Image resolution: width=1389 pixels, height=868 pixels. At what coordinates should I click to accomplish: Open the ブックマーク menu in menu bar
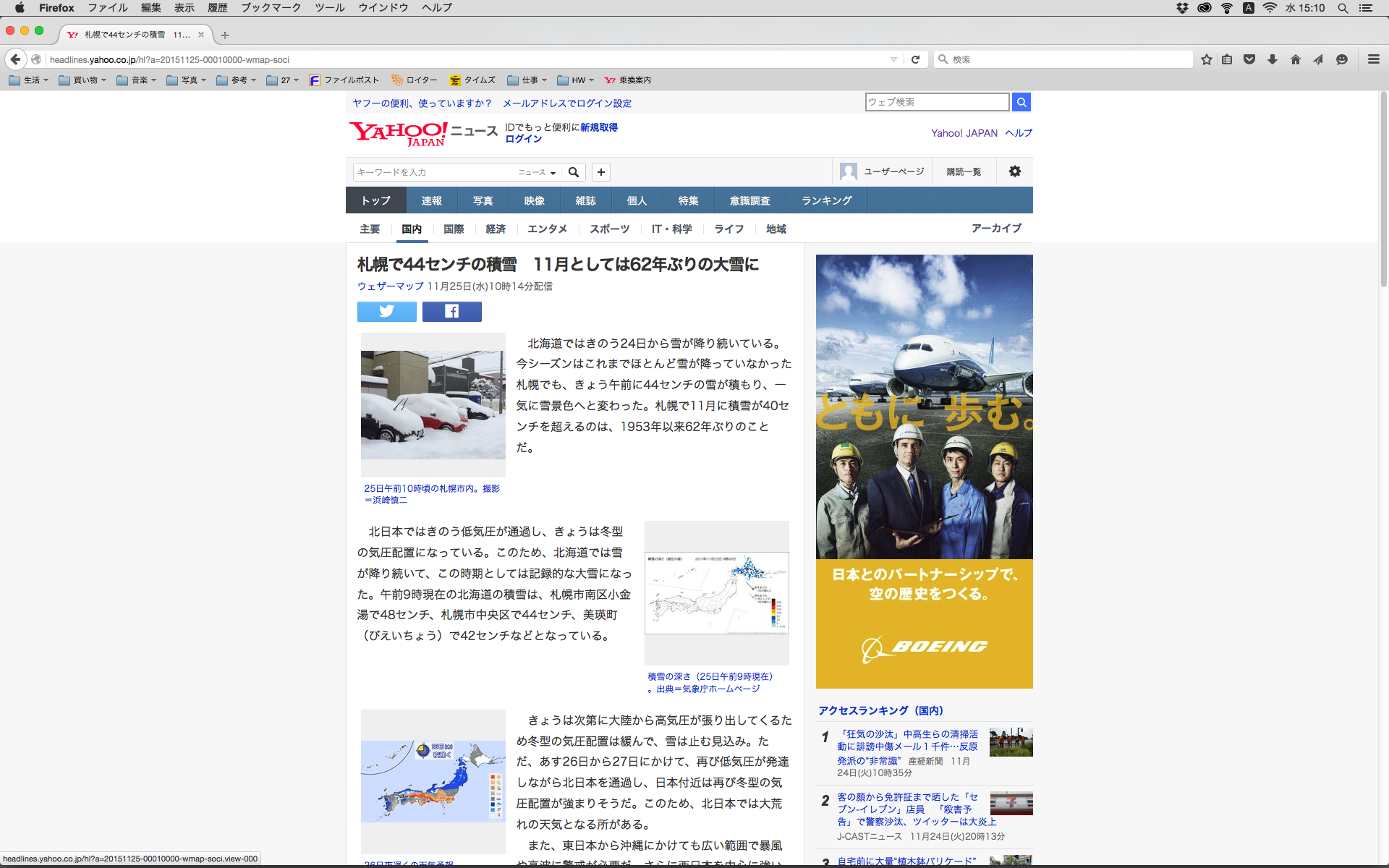(x=271, y=7)
